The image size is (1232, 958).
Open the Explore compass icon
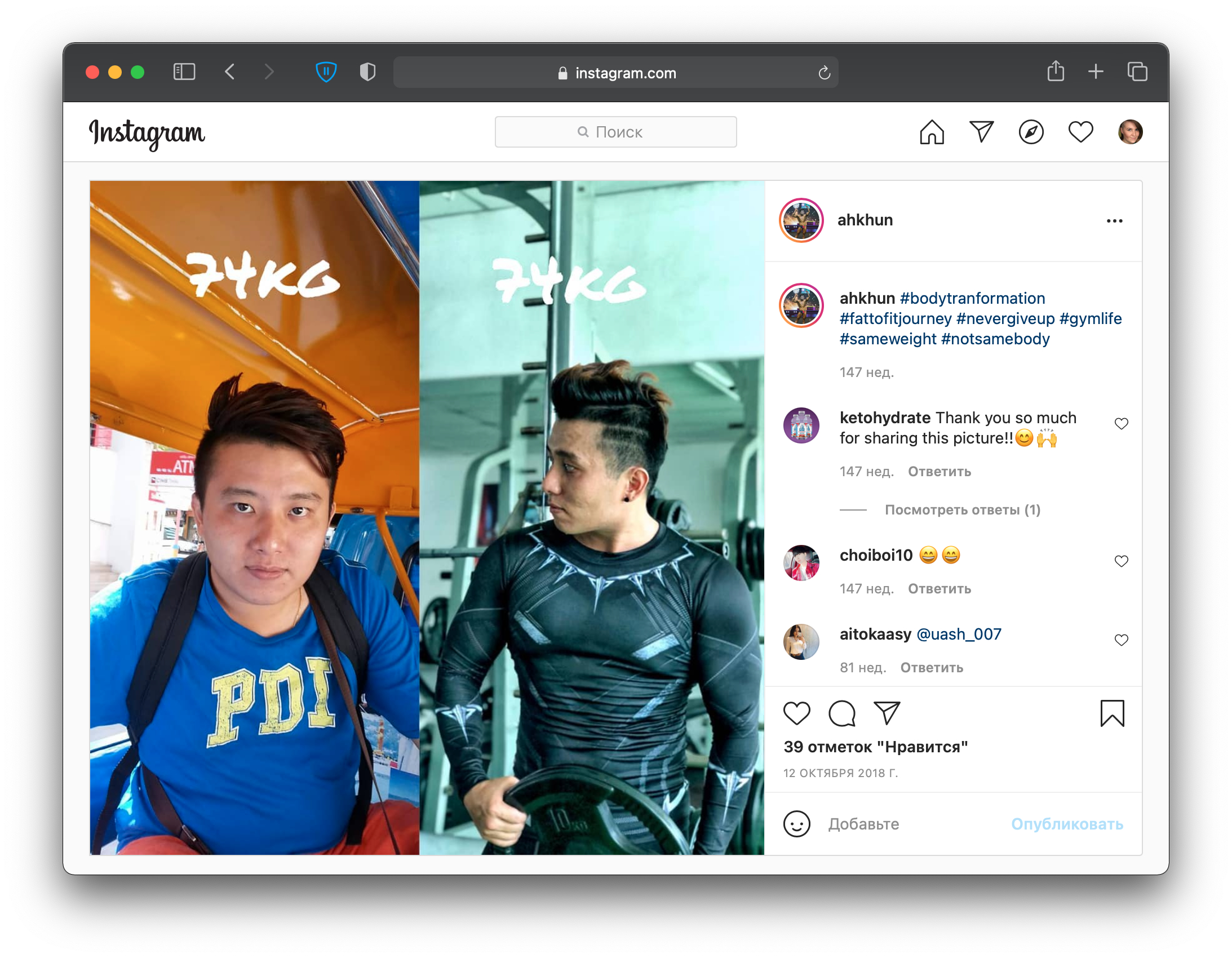[x=1031, y=132]
